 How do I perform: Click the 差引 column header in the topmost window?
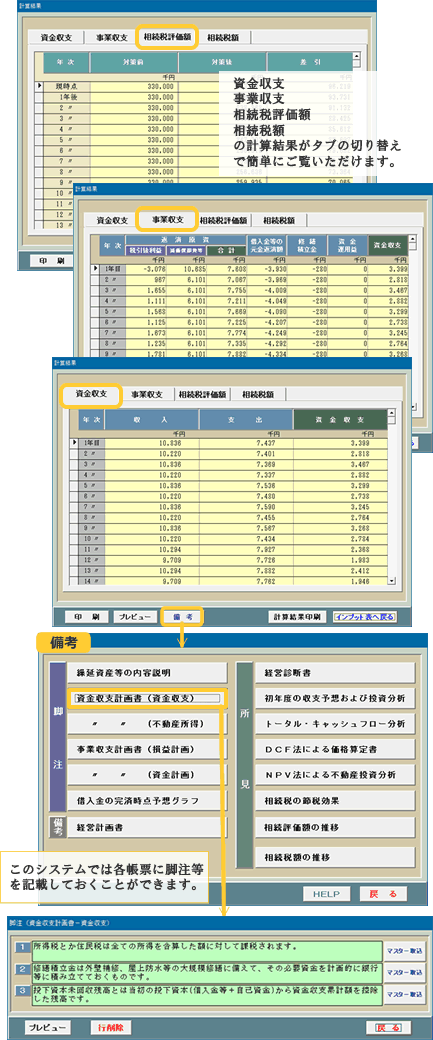pos(310,64)
